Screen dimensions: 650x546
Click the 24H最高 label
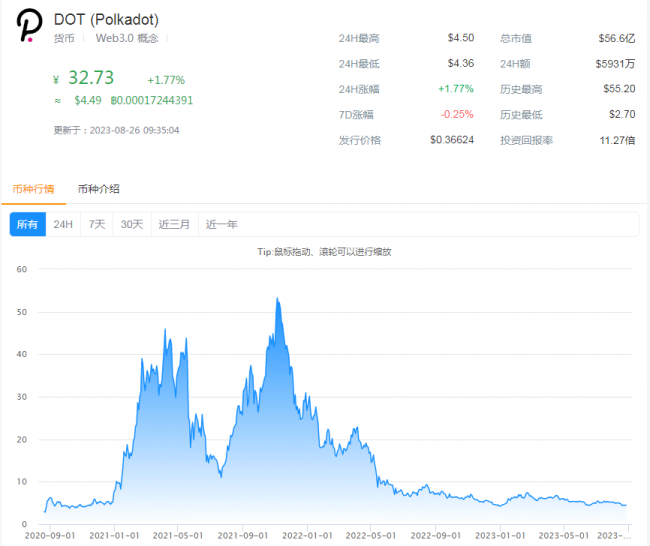point(359,39)
